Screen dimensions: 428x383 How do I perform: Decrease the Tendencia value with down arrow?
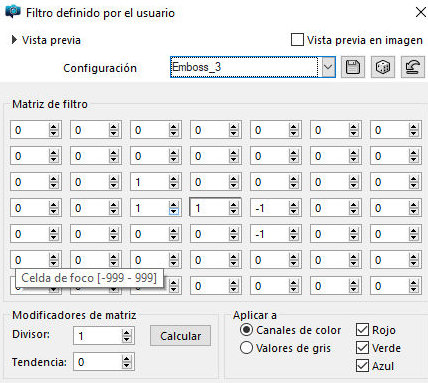[126, 365]
